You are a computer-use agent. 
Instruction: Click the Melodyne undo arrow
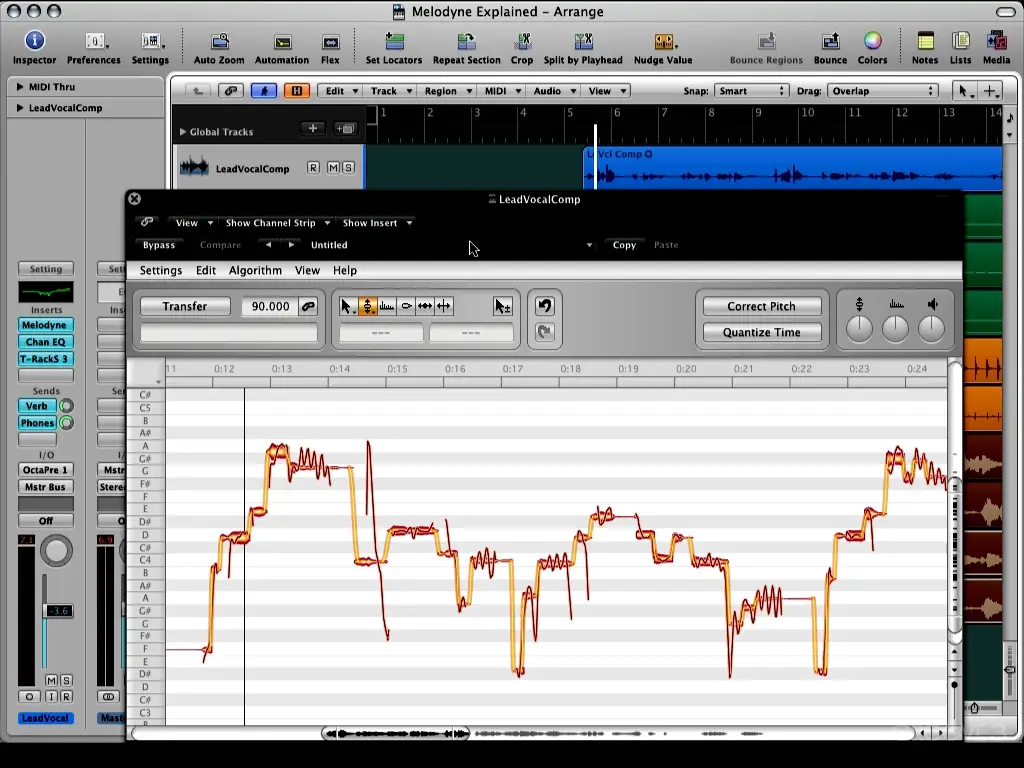(x=545, y=306)
